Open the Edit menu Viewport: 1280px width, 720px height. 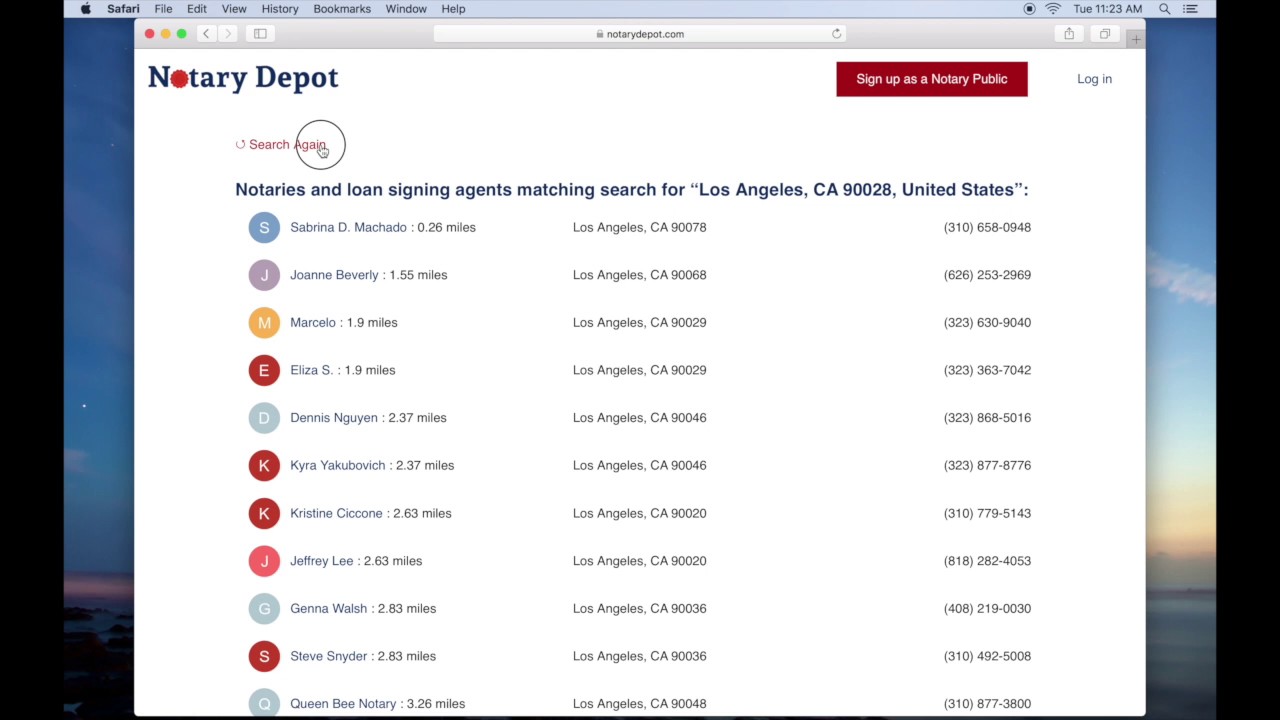pyautogui.click(x=197, y=9)
